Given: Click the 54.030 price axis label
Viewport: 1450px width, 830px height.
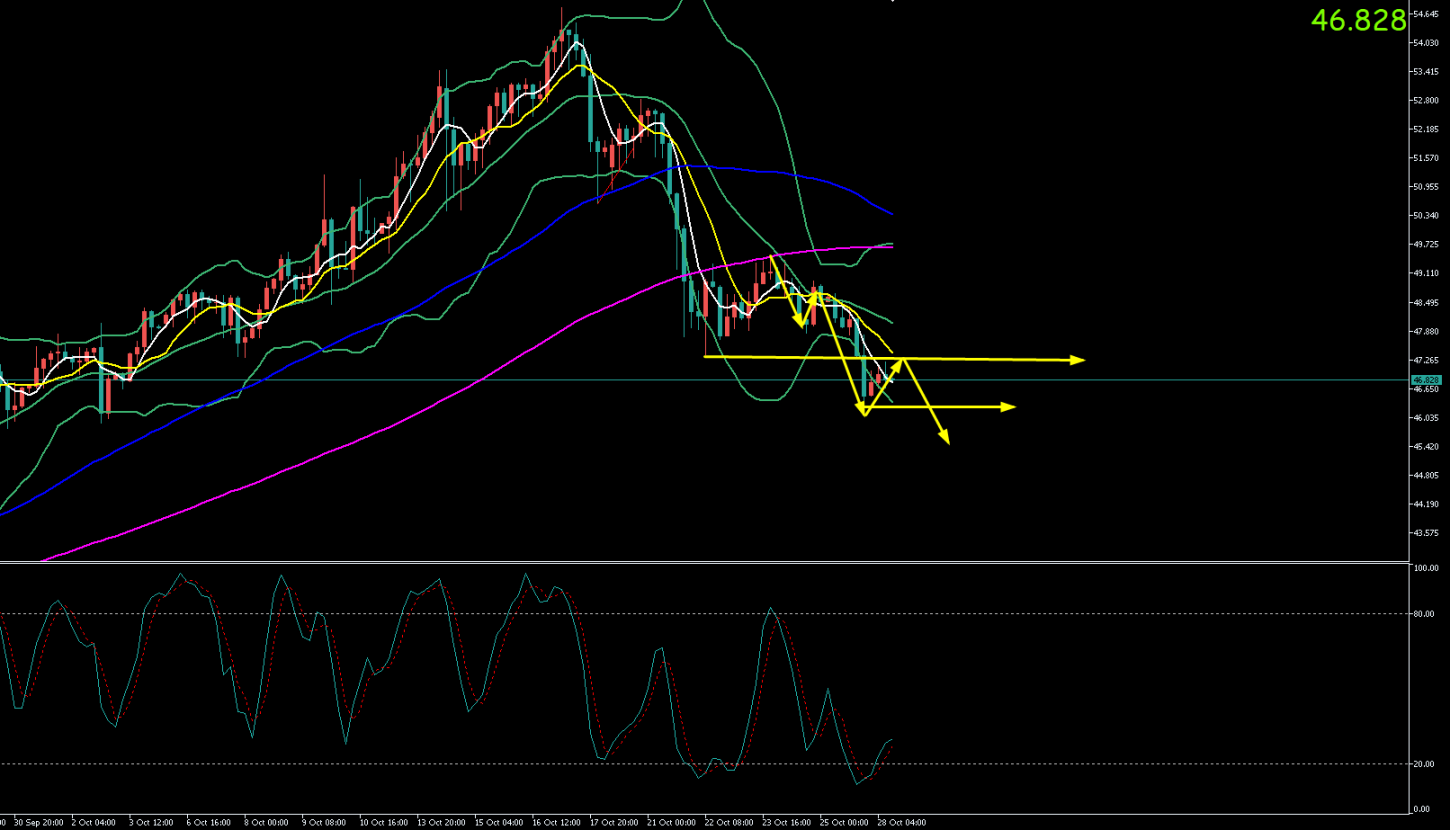Looking at the screenshot, I should pos(1425,43).
